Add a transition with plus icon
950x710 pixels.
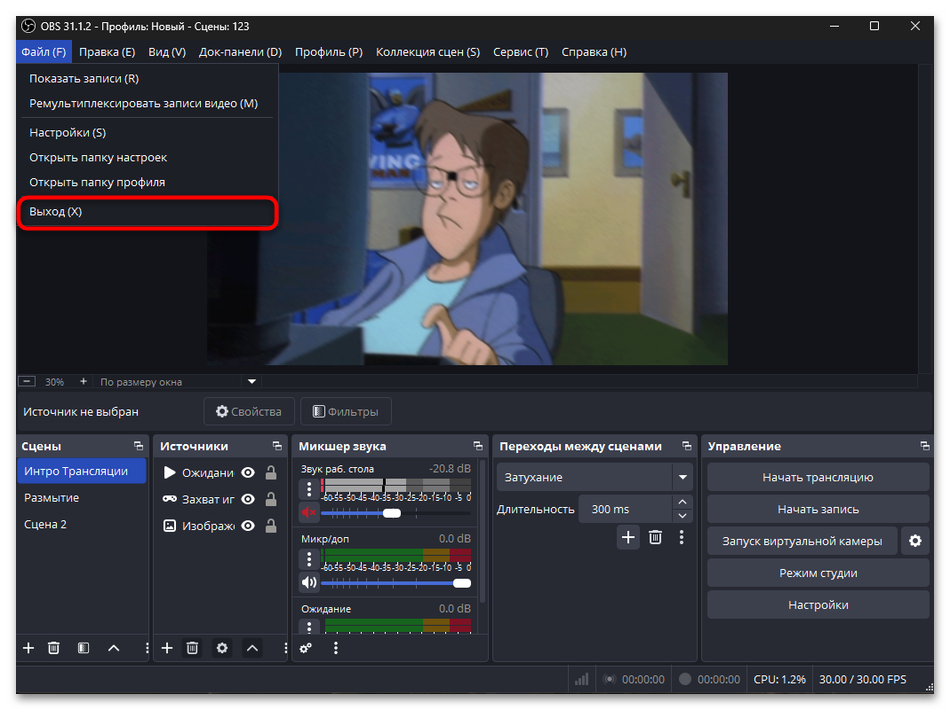(x=628, y=537)
